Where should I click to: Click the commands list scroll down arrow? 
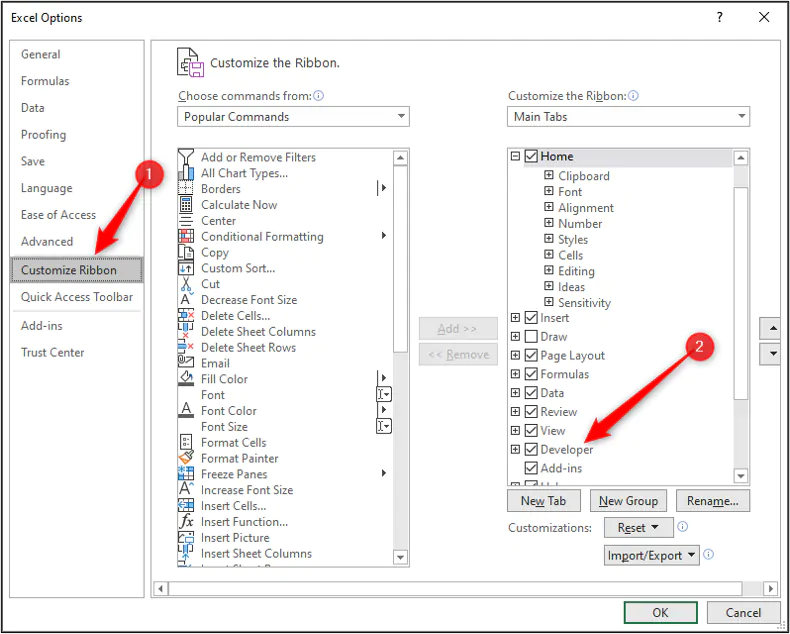point(401,557)
